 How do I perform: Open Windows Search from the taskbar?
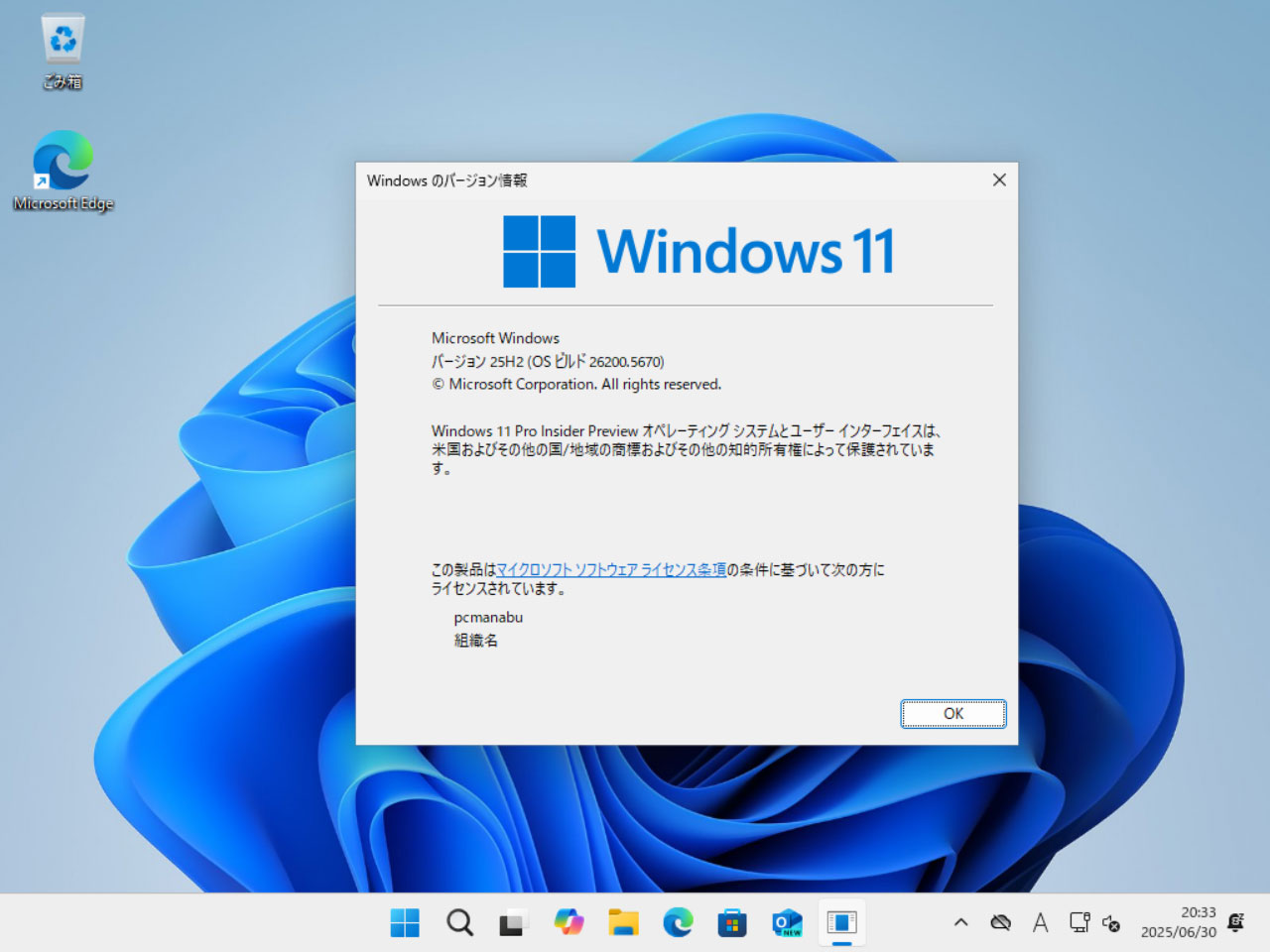click(x=459, y=922)
